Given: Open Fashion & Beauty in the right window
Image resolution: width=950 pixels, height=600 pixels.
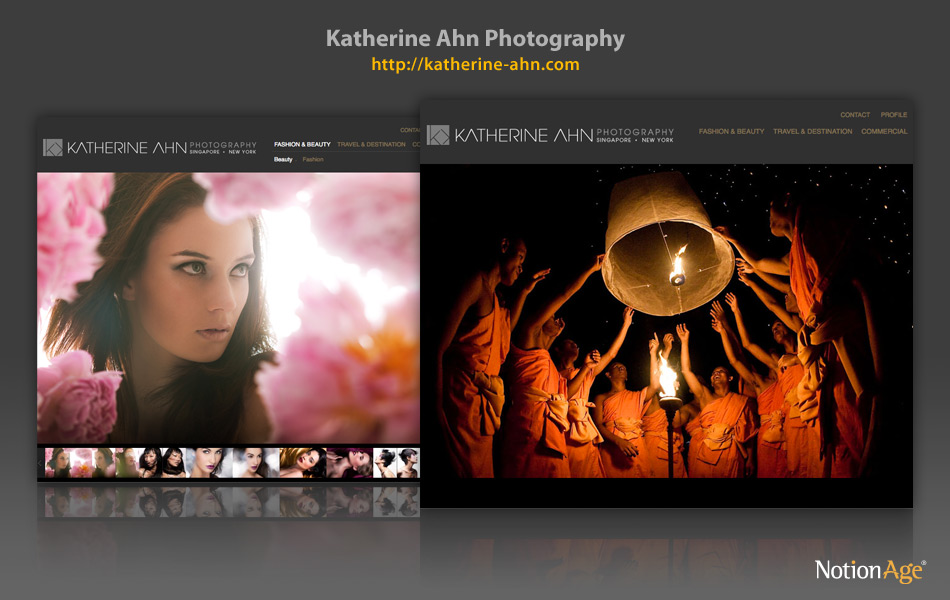Looking at the screenshot, I should (731, 131).
